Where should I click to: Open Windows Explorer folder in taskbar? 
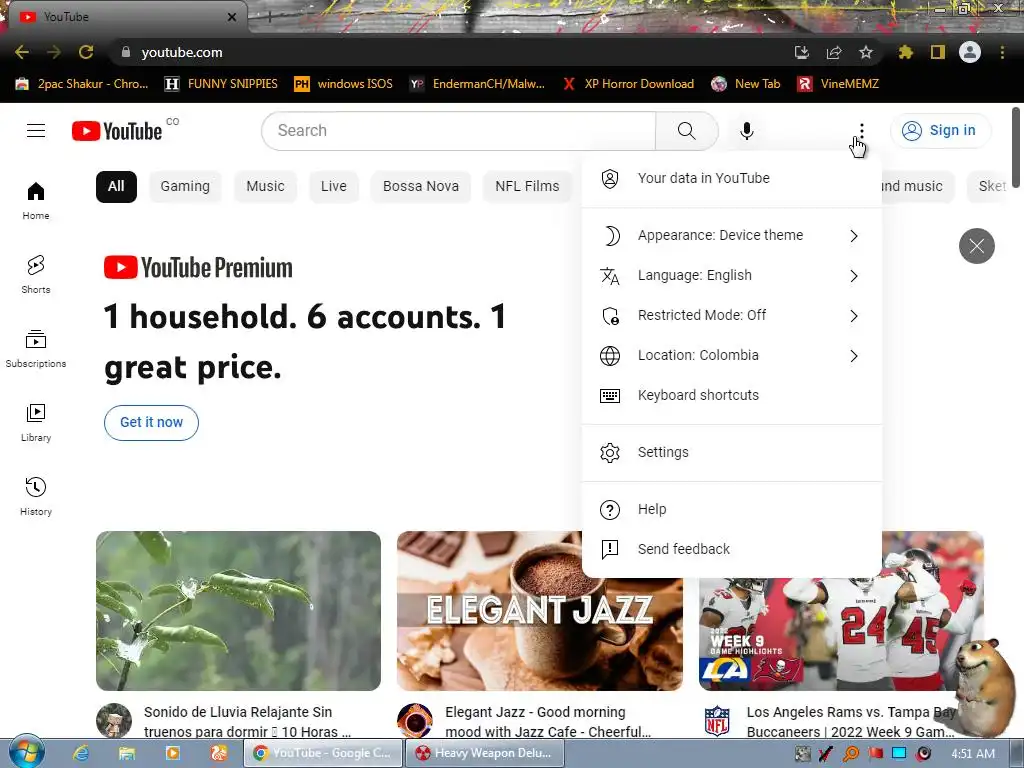pyautogui.click(x=127, y=753)
